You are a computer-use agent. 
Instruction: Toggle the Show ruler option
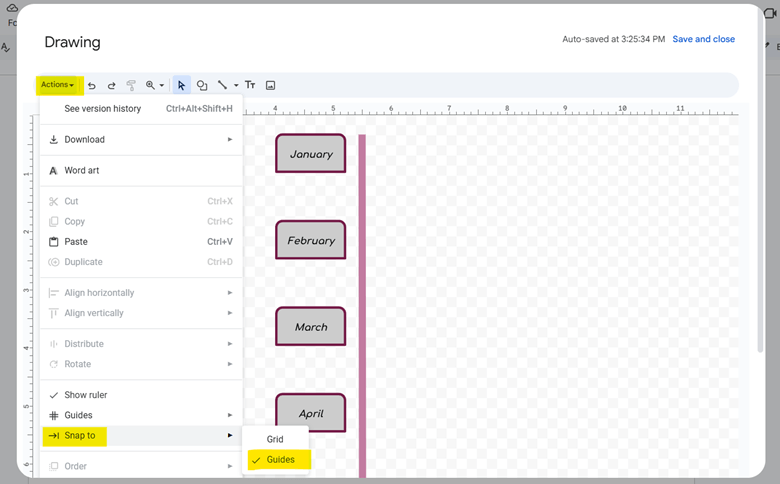point(86,395)
